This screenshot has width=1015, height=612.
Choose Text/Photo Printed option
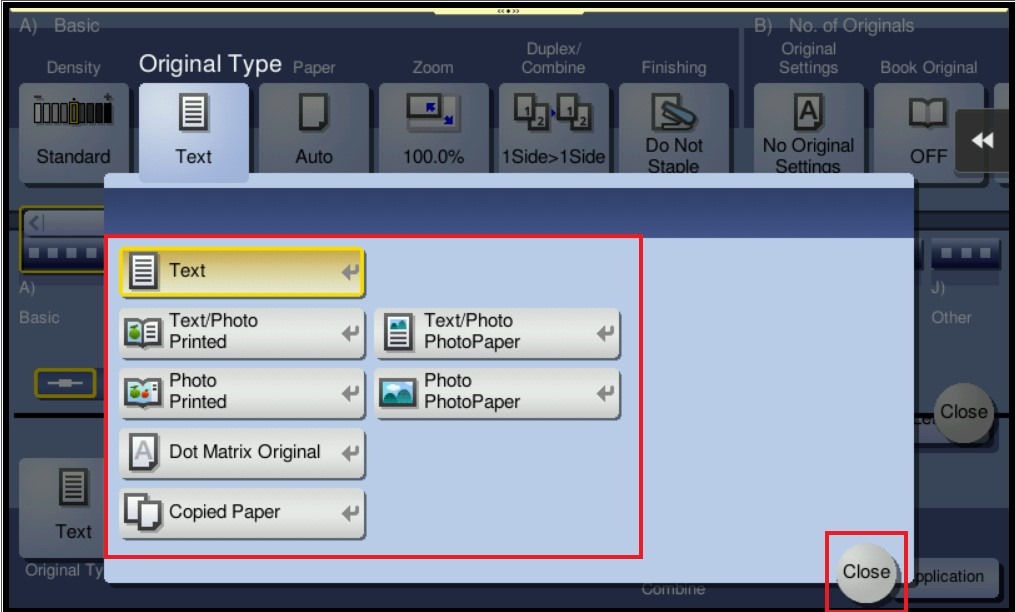click(242, 332)
